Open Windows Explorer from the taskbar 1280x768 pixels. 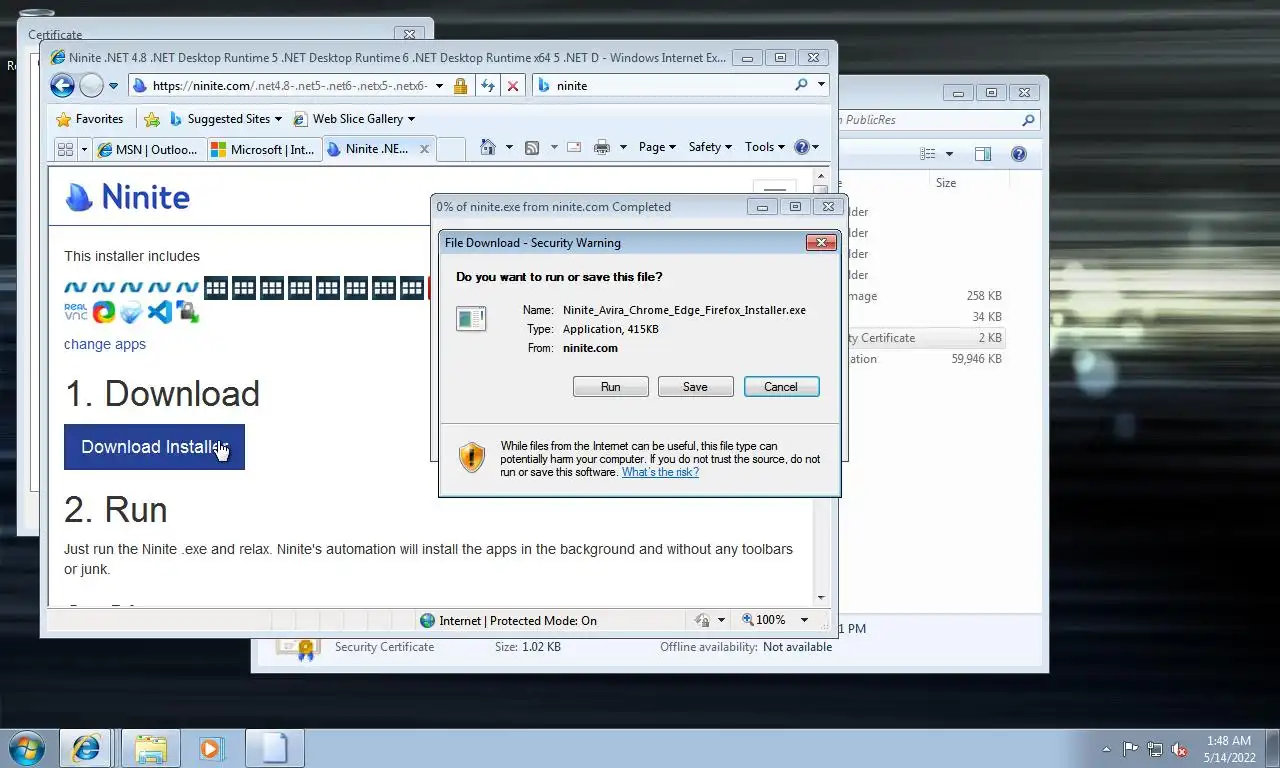coord(151,748)
